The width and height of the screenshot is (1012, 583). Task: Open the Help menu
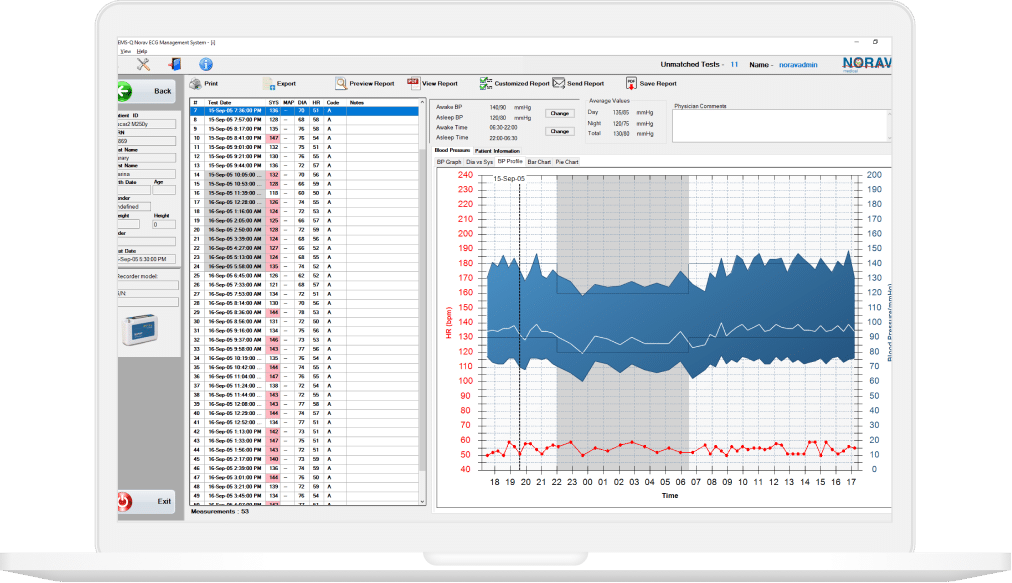point(142,51)
